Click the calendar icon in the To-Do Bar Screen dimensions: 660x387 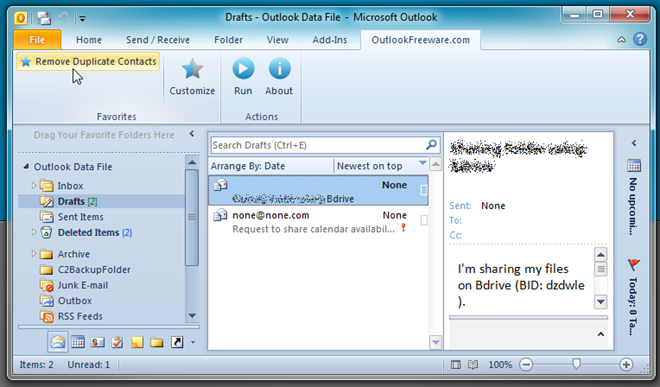pyautogui.click(x=634, y=165)
